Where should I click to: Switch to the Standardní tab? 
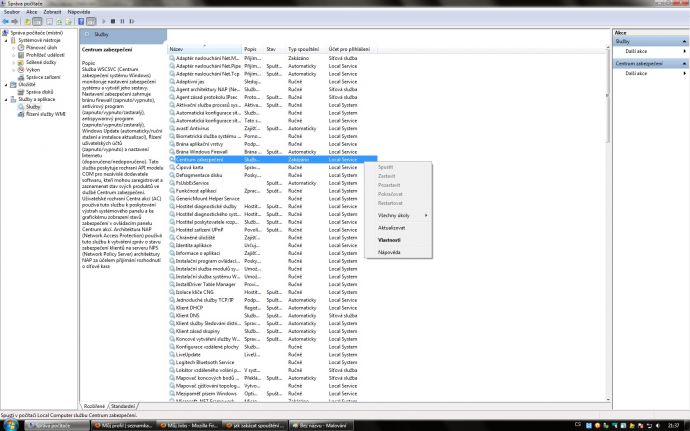tap(123, 406)
